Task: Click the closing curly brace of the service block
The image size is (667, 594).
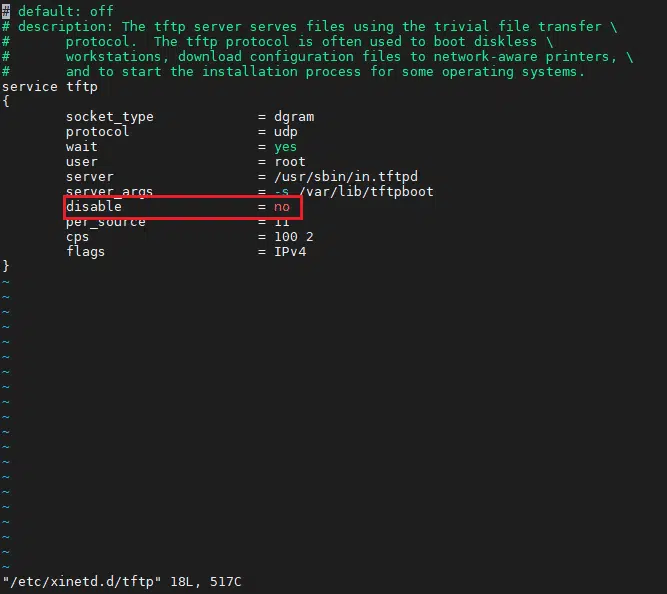Action: pyautogui.click(x=6, y=267)
